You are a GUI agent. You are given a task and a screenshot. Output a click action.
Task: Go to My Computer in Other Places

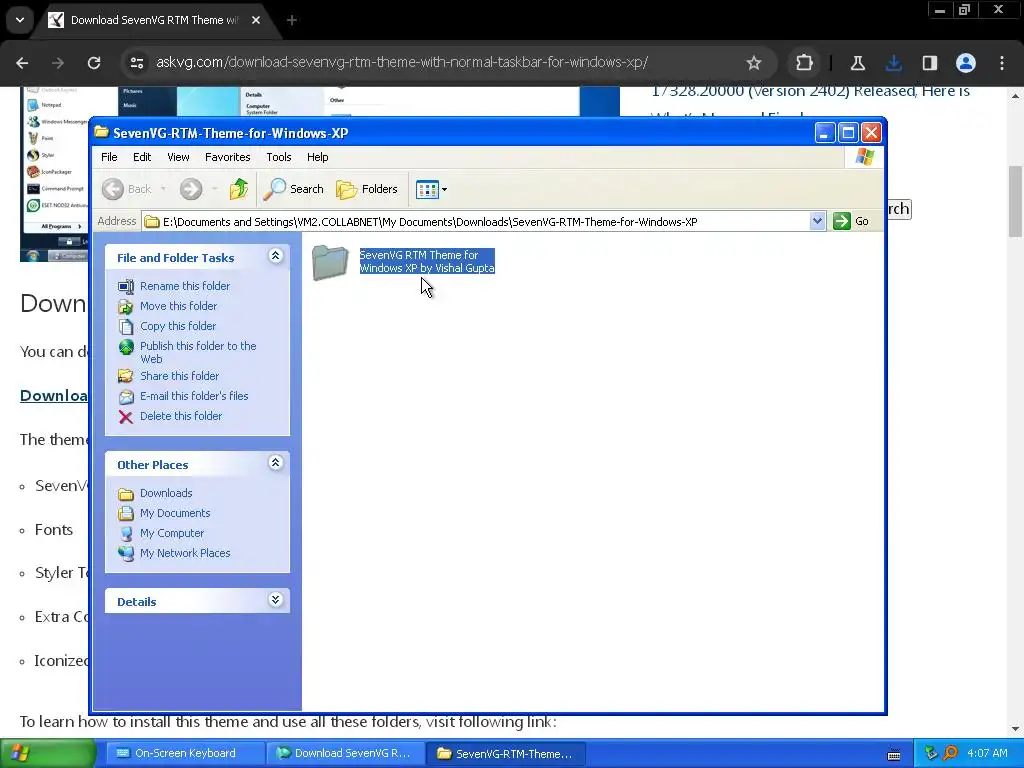tap(172, 533)
